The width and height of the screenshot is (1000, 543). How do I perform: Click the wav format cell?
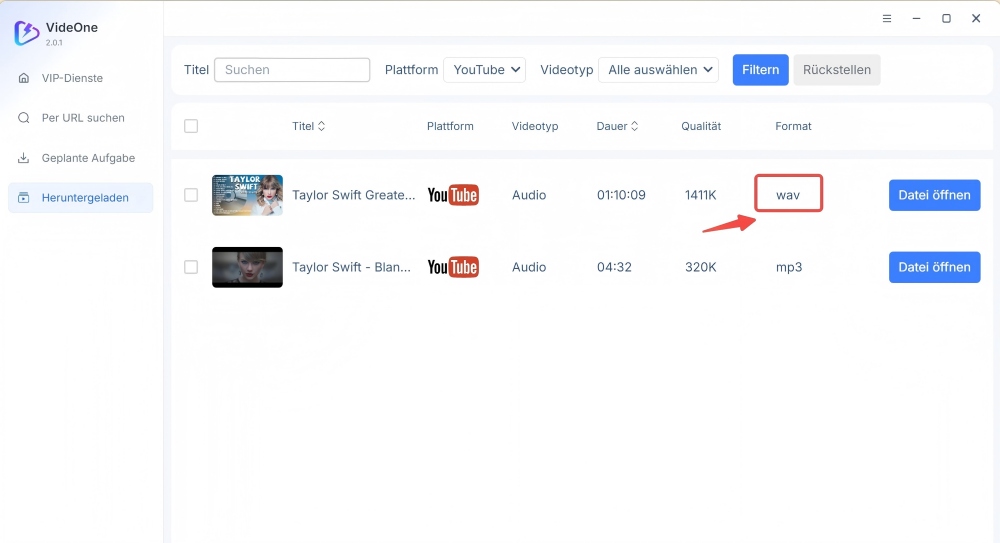click(x=788, y=195)
